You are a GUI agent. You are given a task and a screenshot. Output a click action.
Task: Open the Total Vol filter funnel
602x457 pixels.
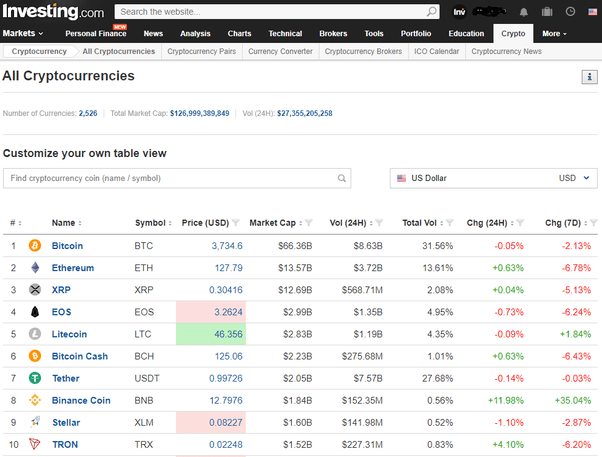(450, 223)
